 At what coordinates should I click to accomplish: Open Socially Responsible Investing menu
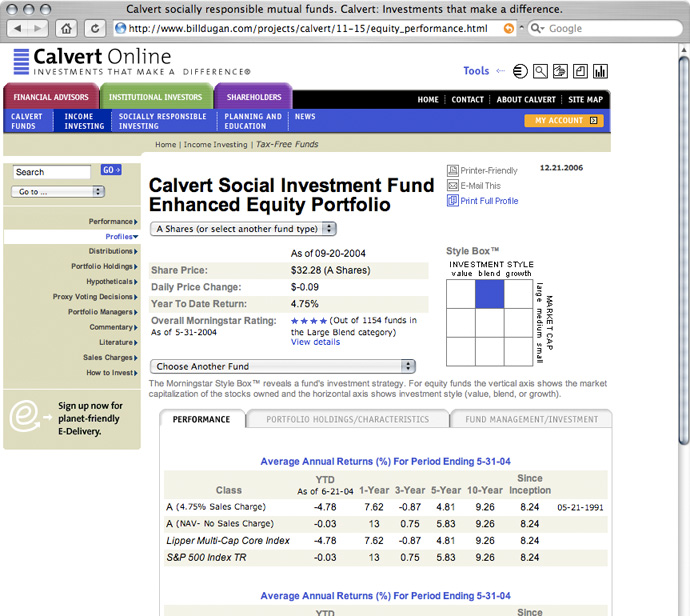click(162, 121)
